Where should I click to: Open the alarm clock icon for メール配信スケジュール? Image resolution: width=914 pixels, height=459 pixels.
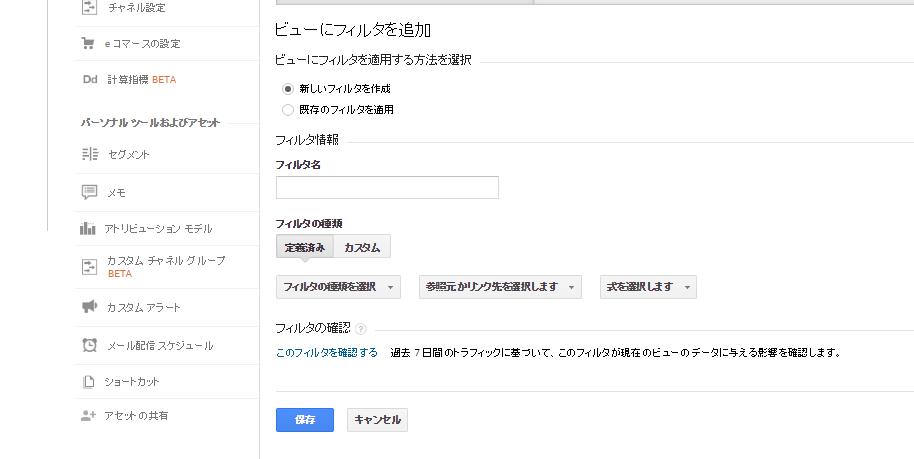[x=89, y=345]
